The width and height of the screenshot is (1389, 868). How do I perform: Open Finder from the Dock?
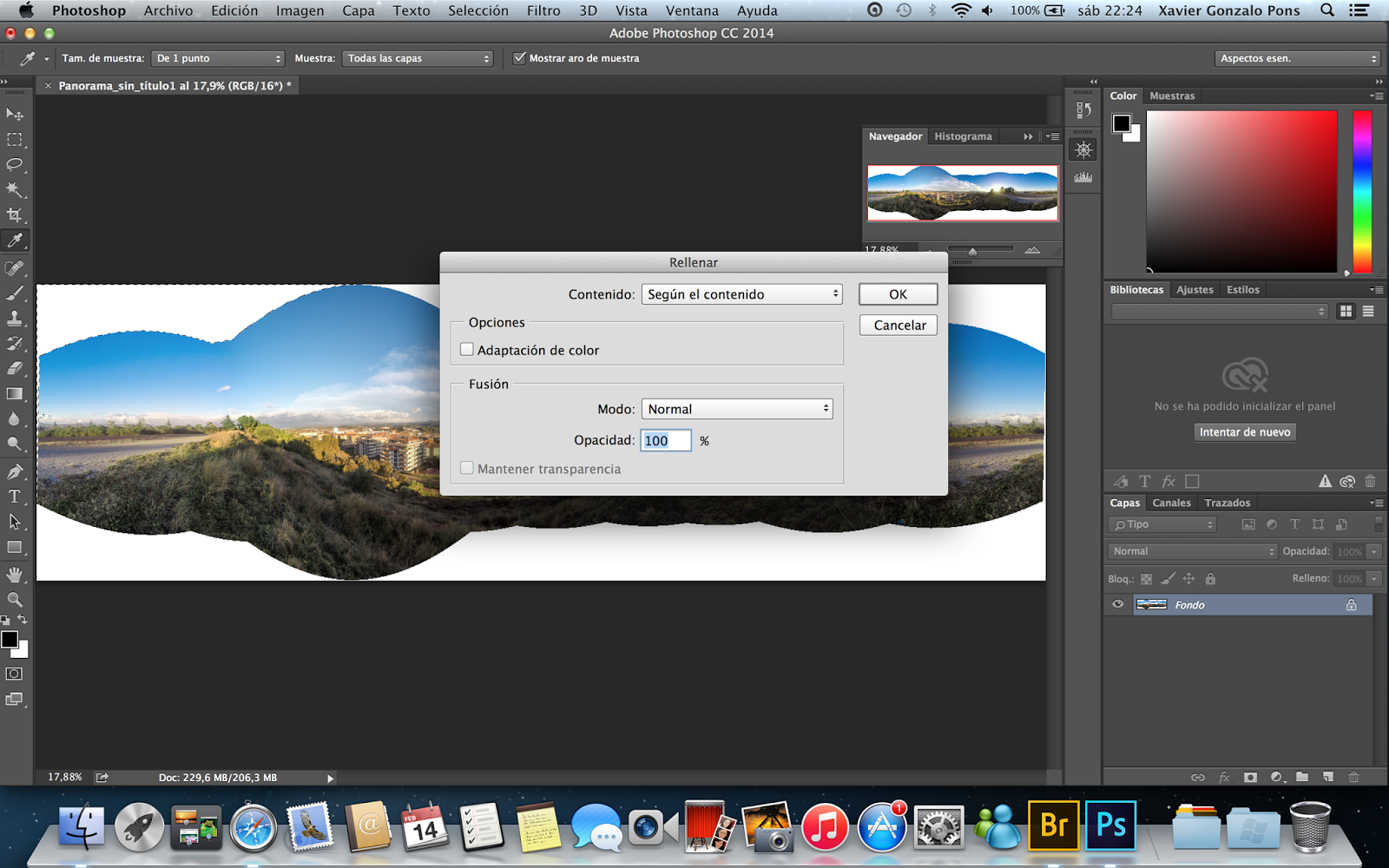pos(82,826)
